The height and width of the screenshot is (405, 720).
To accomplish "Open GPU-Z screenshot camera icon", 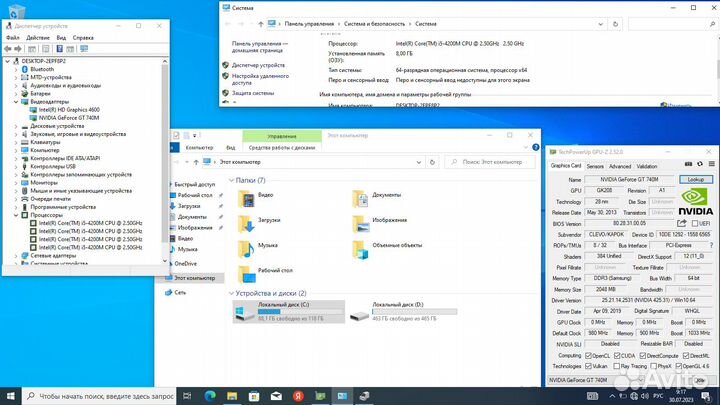I will point(688,164).
